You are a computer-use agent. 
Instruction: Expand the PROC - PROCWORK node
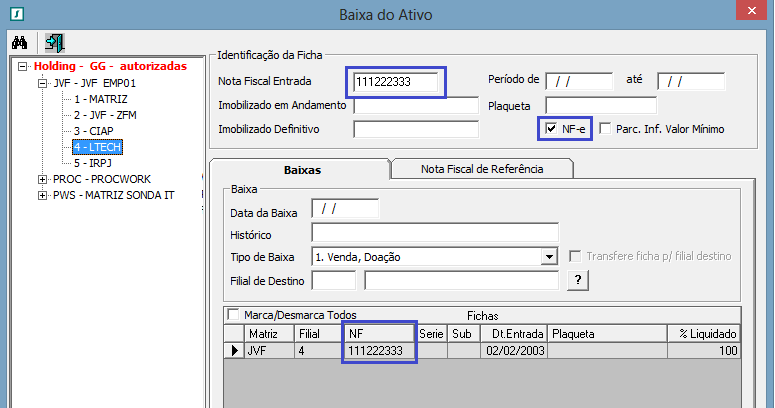coord(43,179)
